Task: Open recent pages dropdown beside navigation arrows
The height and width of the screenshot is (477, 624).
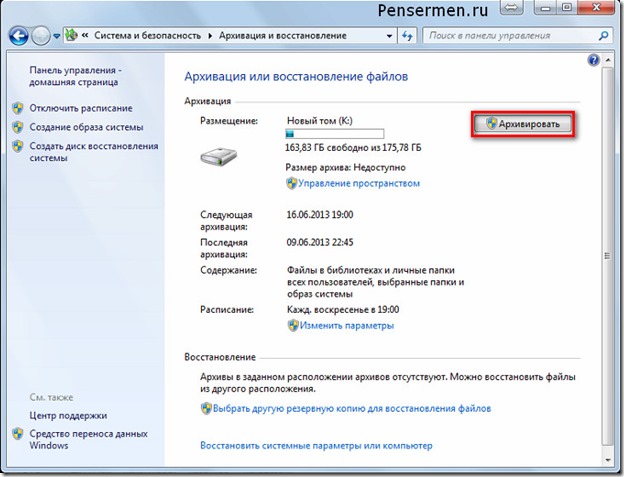Action: point(57,36)
